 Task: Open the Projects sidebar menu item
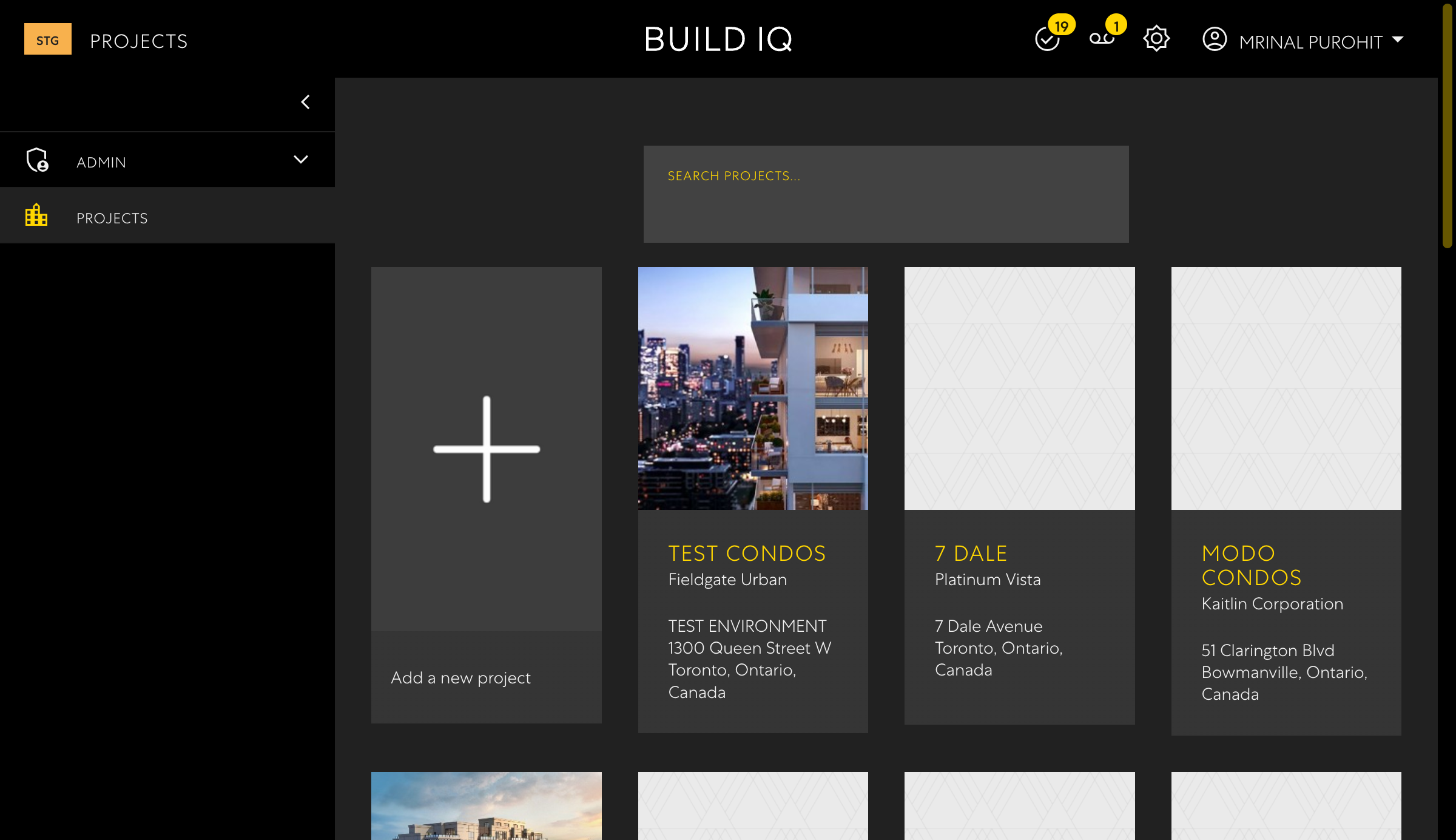pos(167,215)
